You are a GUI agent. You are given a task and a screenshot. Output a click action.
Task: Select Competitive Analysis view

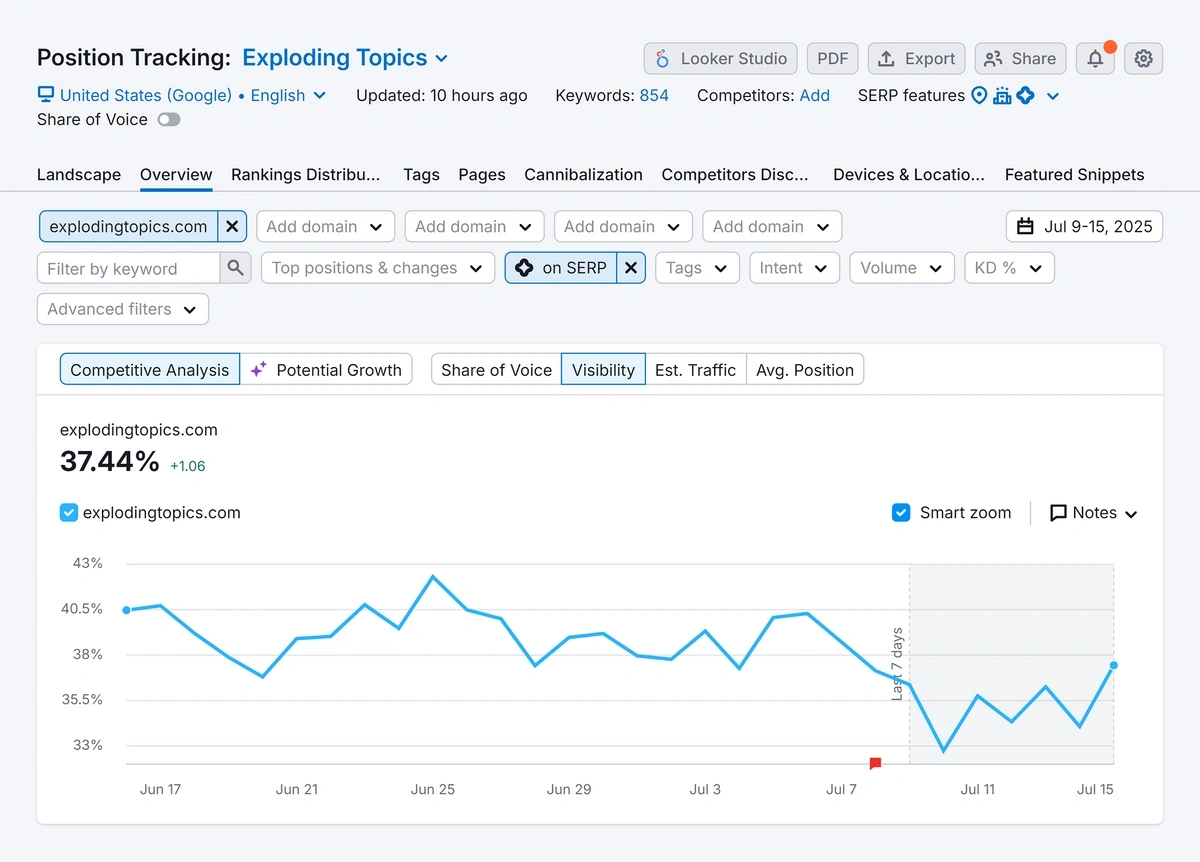pyautogui.click(x=150, y=369)
